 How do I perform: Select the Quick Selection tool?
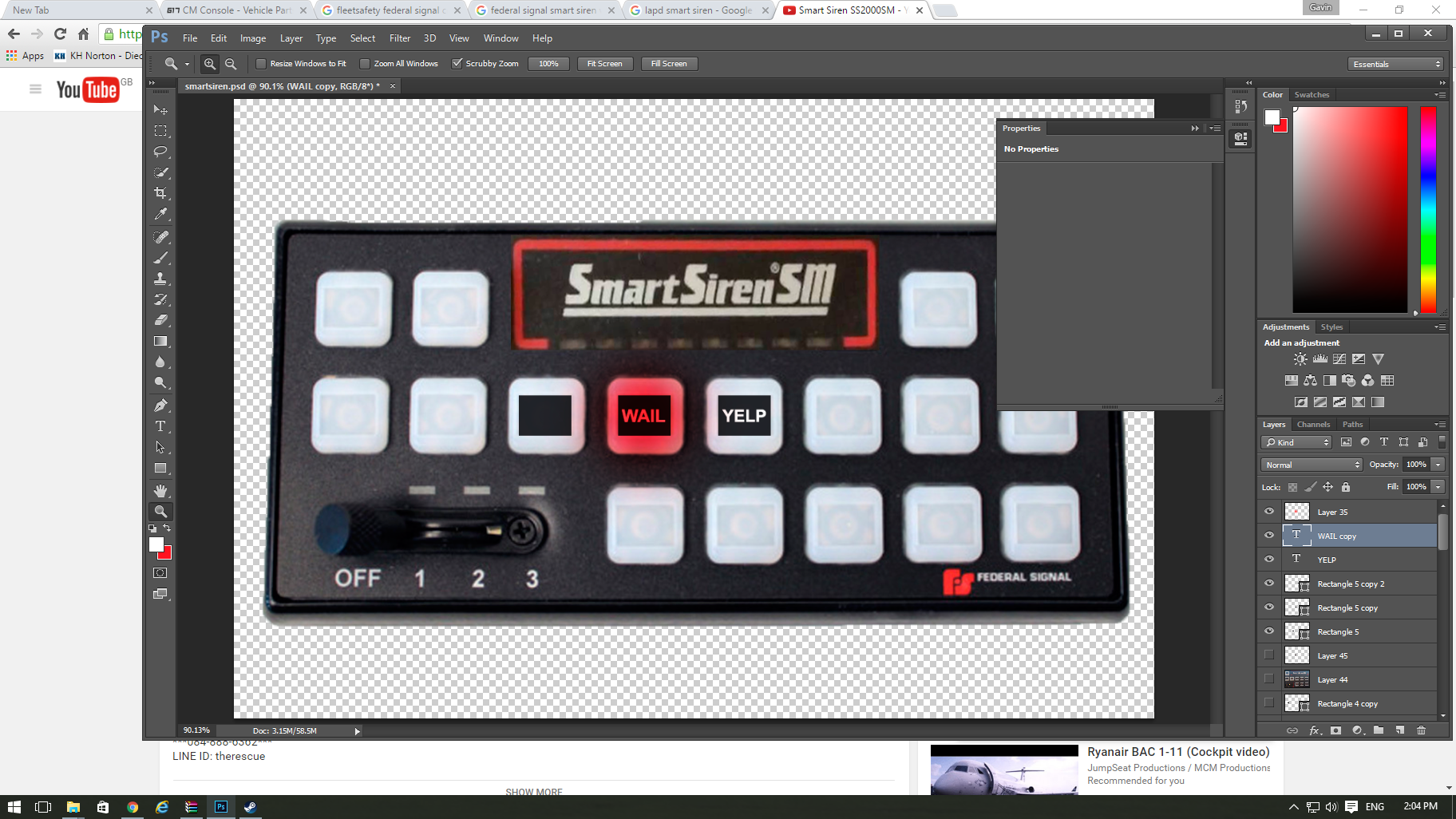[x=160, y=172]
